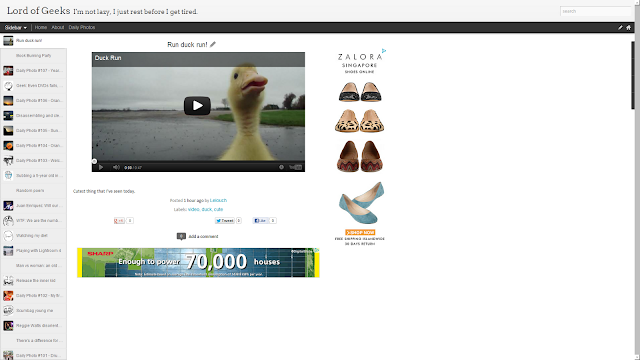The image size is (640, 360).
Task: Open 'WTF: We are the numb...' sidebar post
Action: click(33, 220)
